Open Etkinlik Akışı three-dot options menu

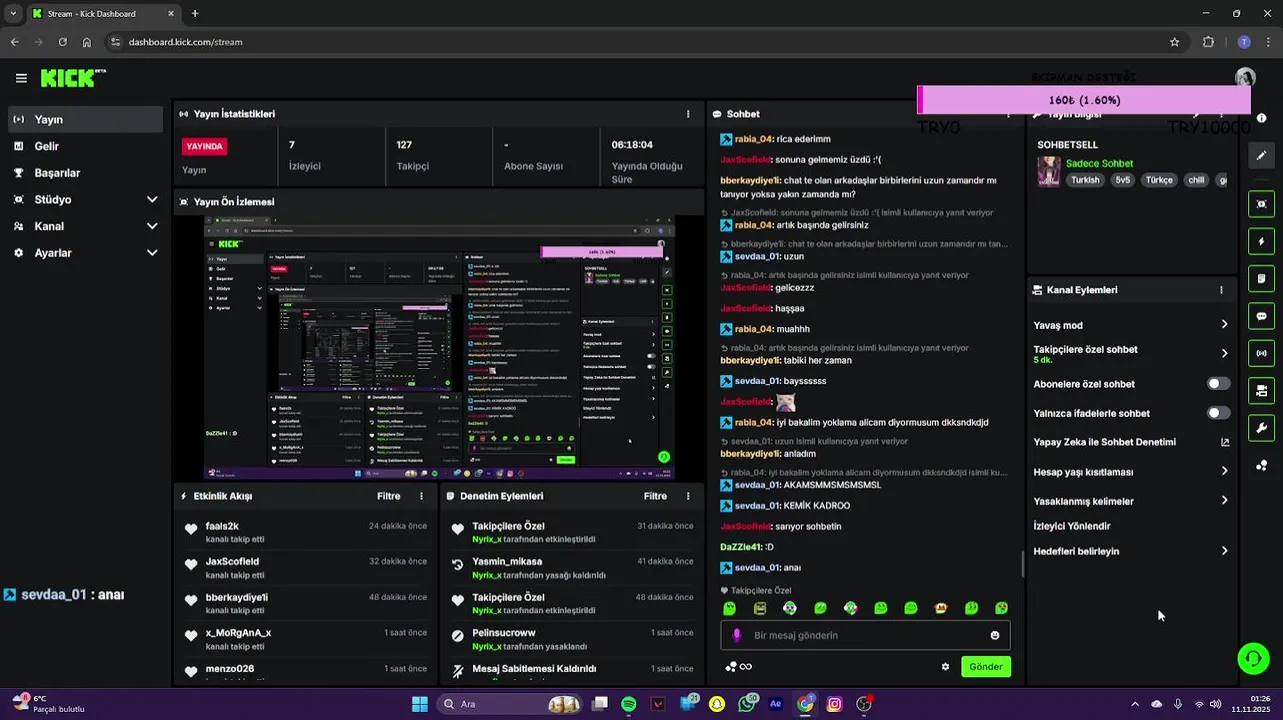coord(421,496)
